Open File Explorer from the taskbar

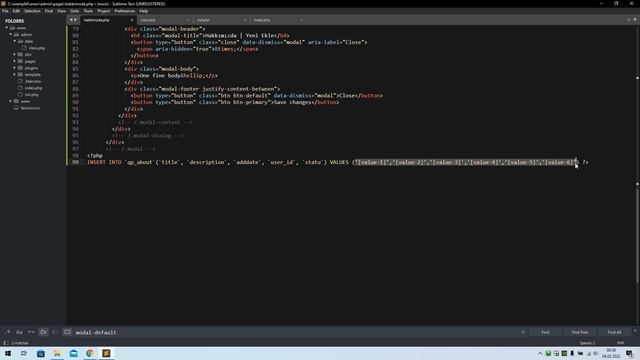pos(57,353)
